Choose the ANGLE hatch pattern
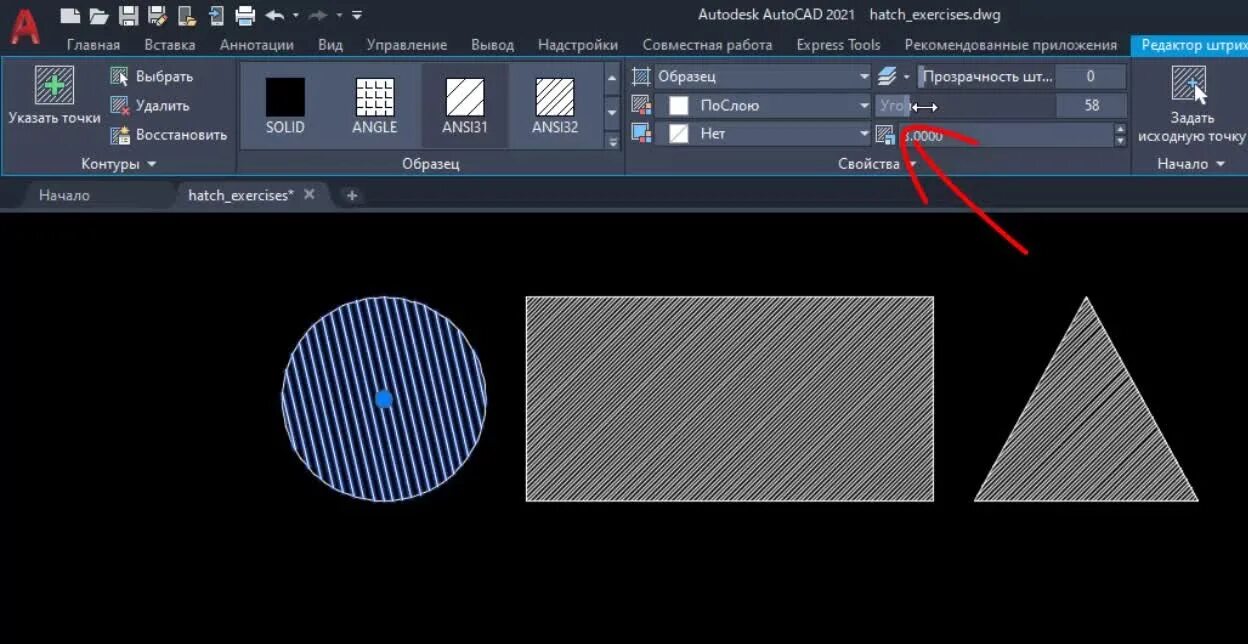 tap(375, 106)
